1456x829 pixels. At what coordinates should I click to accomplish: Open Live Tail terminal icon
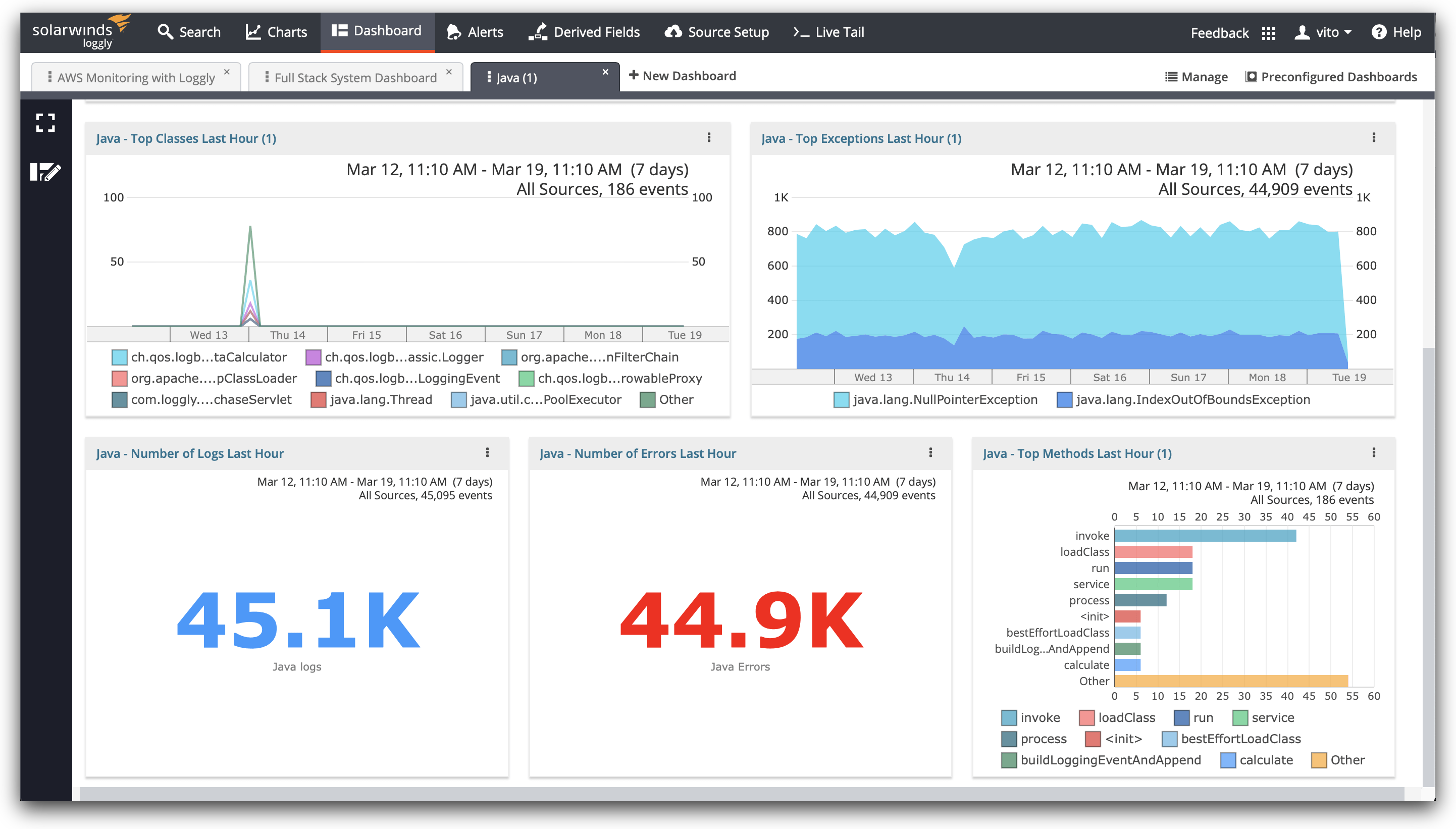[x=801, y=32]
